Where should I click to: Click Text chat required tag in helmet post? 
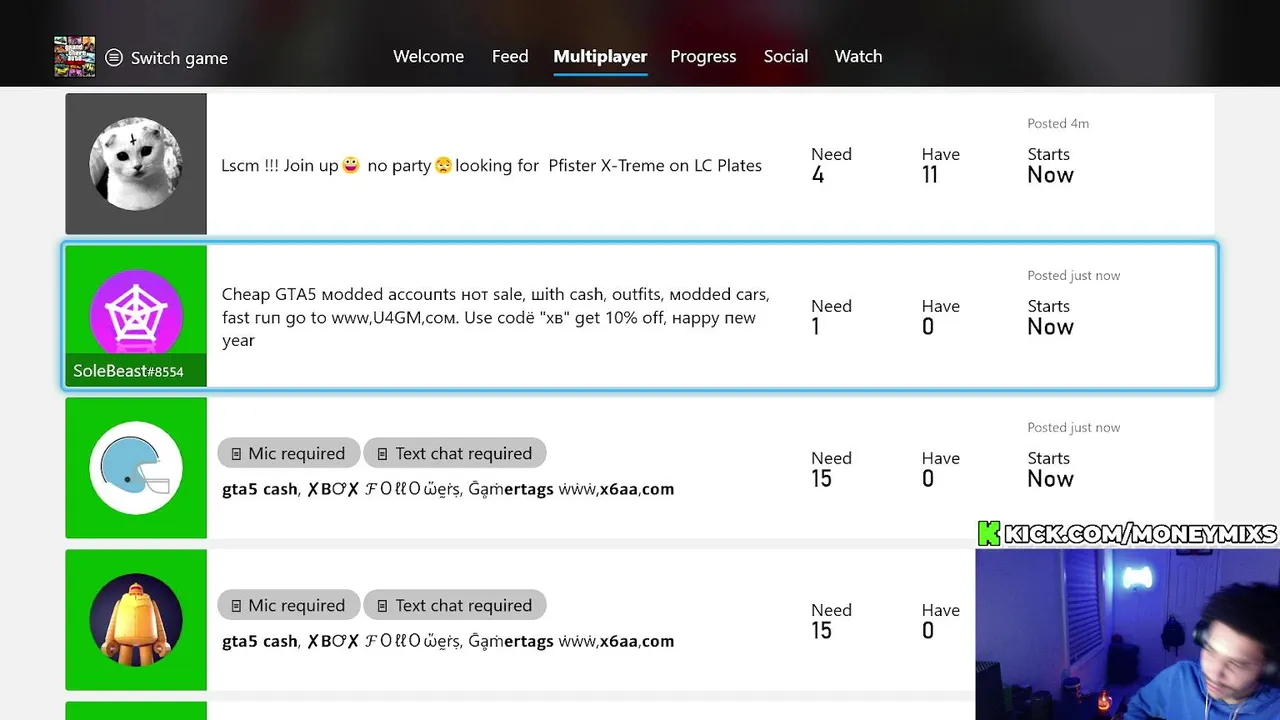pyautogui.click(x=455, y=453)
